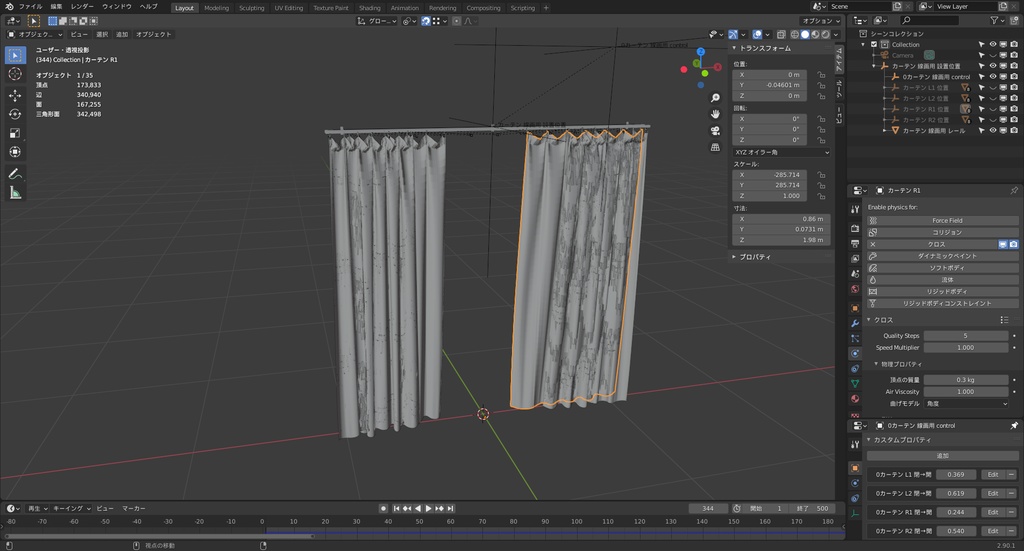Open the レンダー menu

(82, 6)
